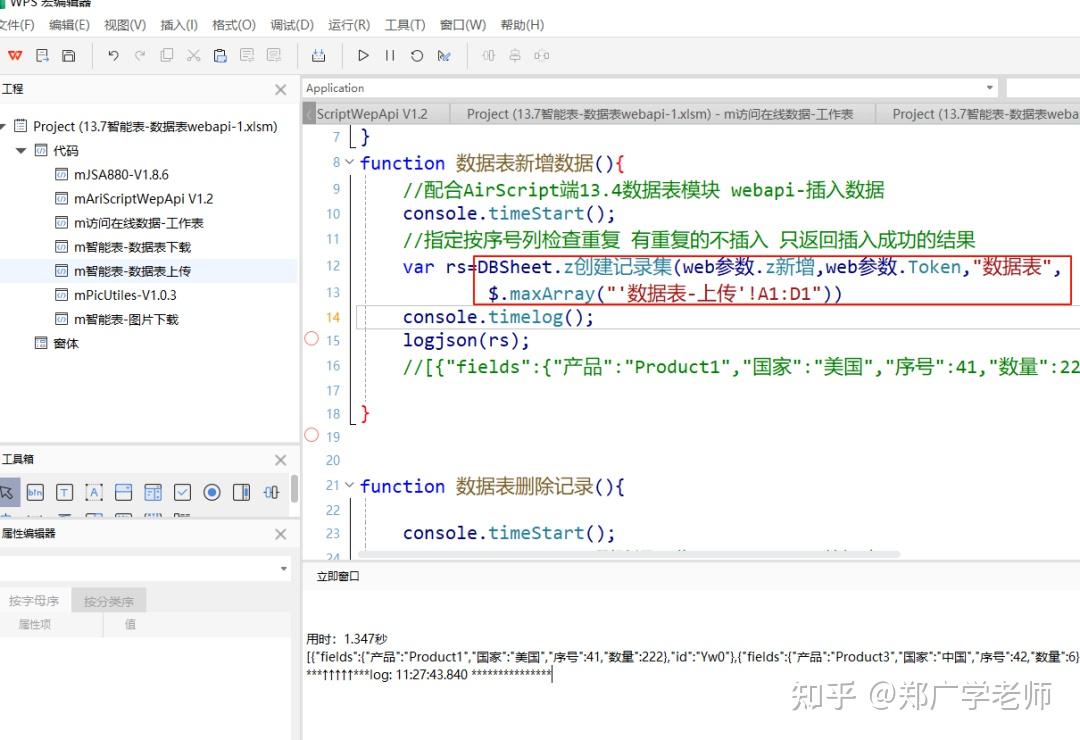The width and height of the screenshot is (1080, 740).
Task: Select the command button control tool
Action: pyautogui.click(x=37, y=492)
